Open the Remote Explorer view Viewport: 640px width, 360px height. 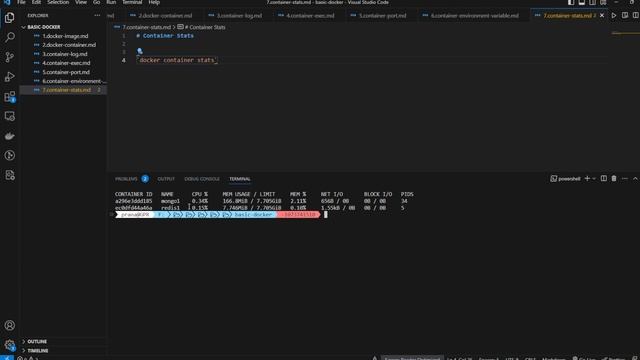click(9, 116)
